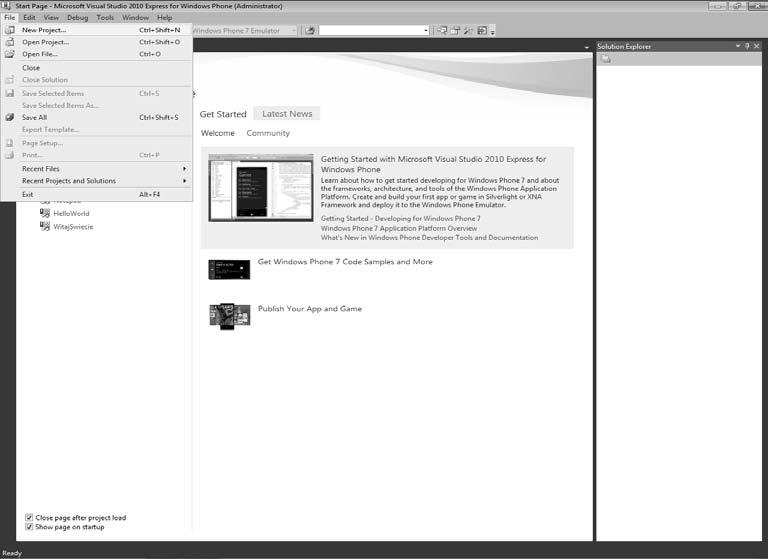The image size is (768, 559).
Task: Close the Solution Explorer panel
Action: 757,46
